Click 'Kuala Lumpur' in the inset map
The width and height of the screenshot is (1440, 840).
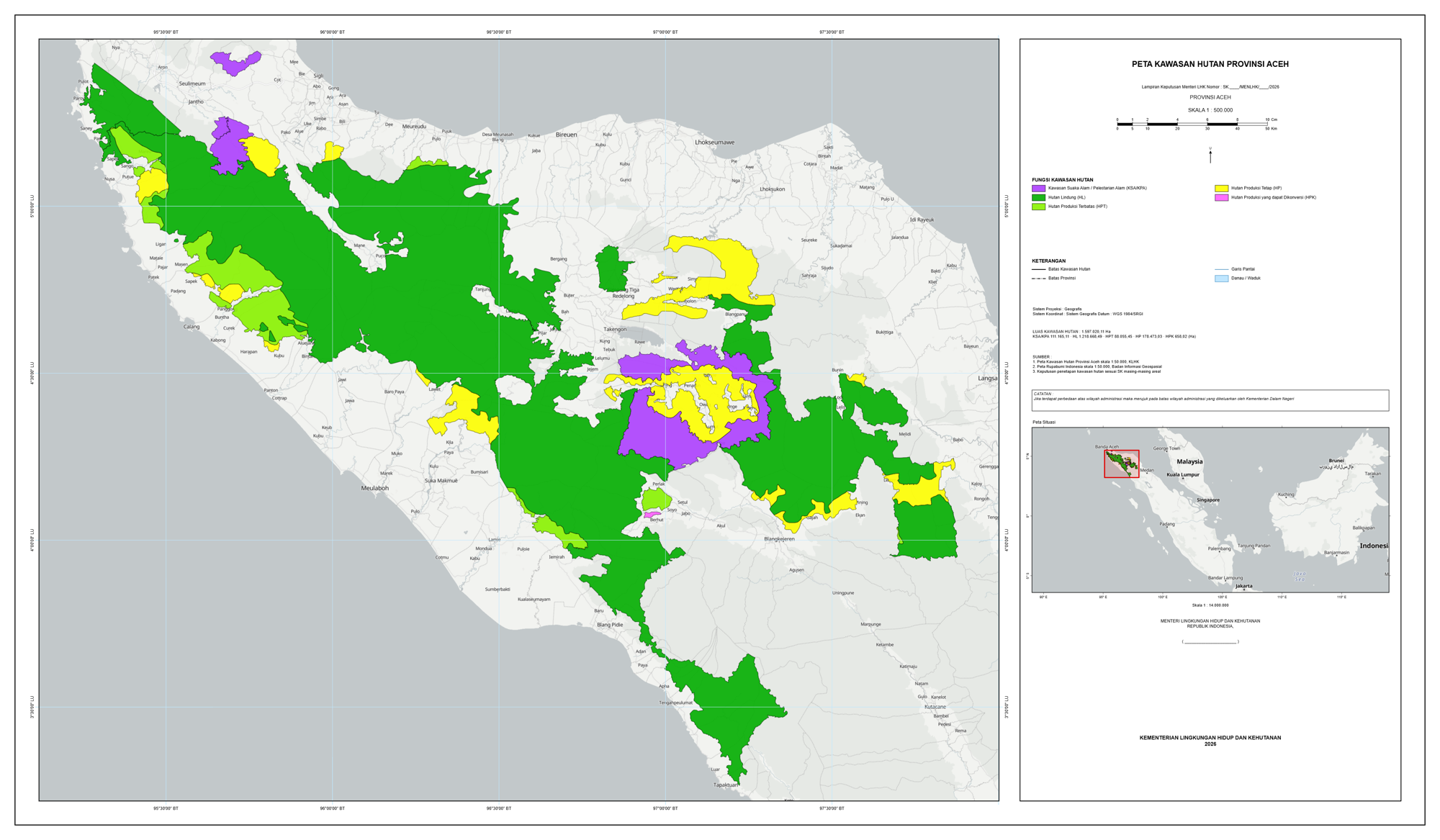click(1183, 474)
